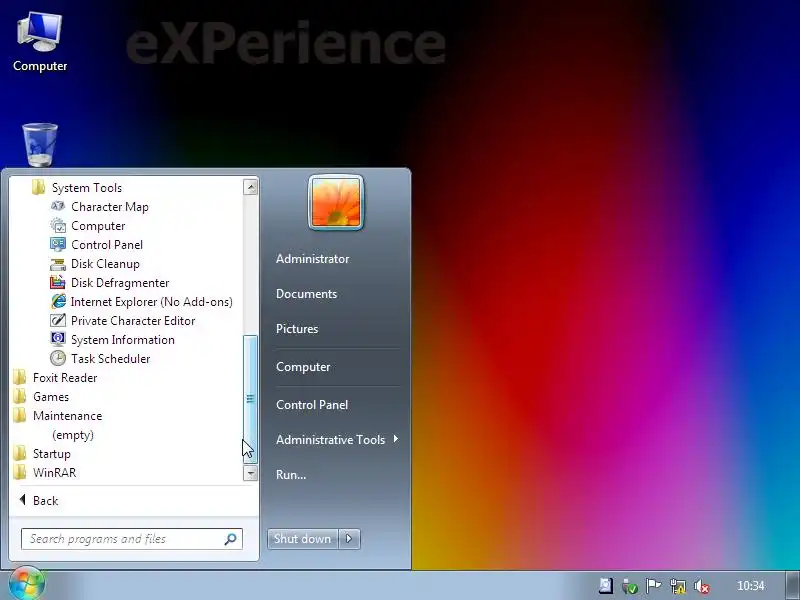Image resolution: width=800 pixels, height=600 pixels.
Task: Click the (empty) entry under Maintenance
Action: tap(73, 435)
